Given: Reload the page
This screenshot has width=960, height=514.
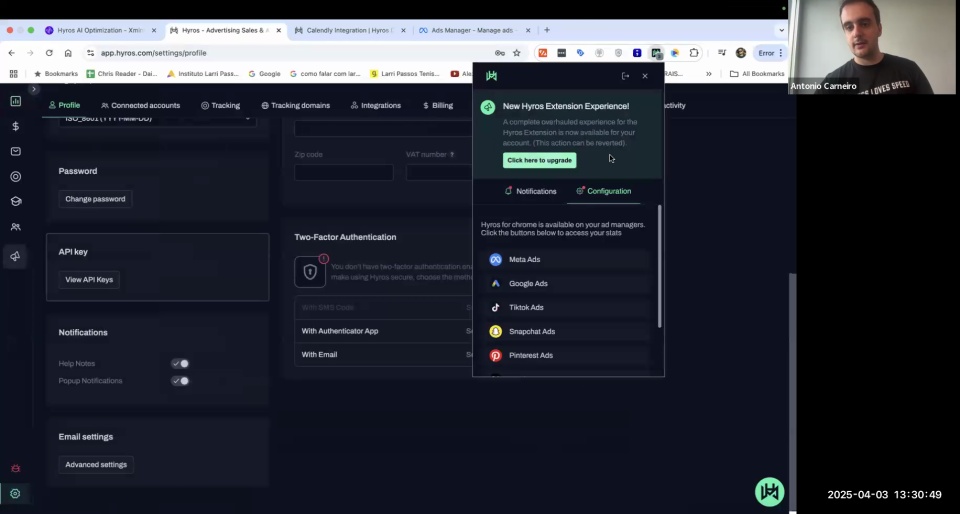Looking at the screenshot, I should [49, 53].
